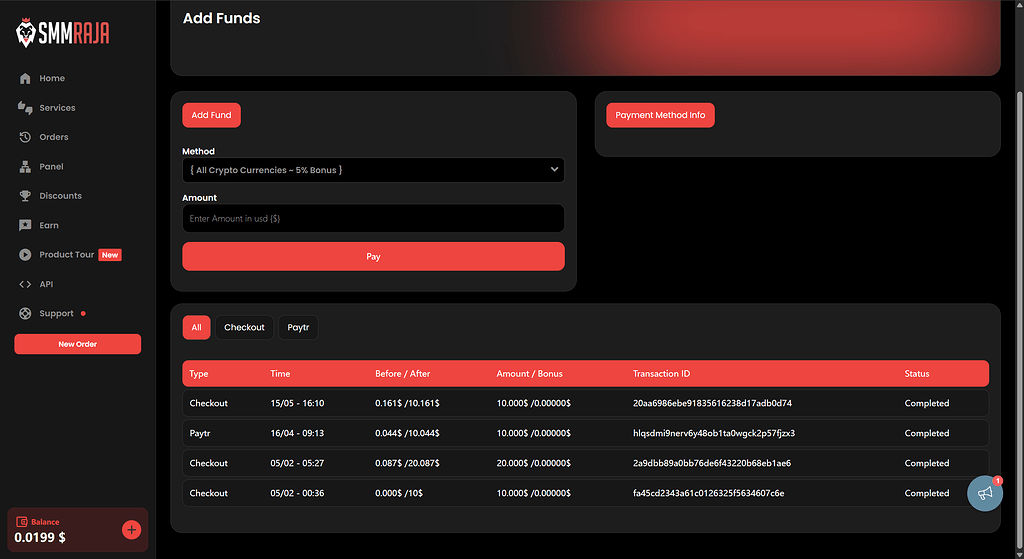Select transaction ID fa45cd2343a61c0126325f5634607c6e
The height and width of the screenshot is (559, 1024).
pyautogui.click(x=709, y=494)
